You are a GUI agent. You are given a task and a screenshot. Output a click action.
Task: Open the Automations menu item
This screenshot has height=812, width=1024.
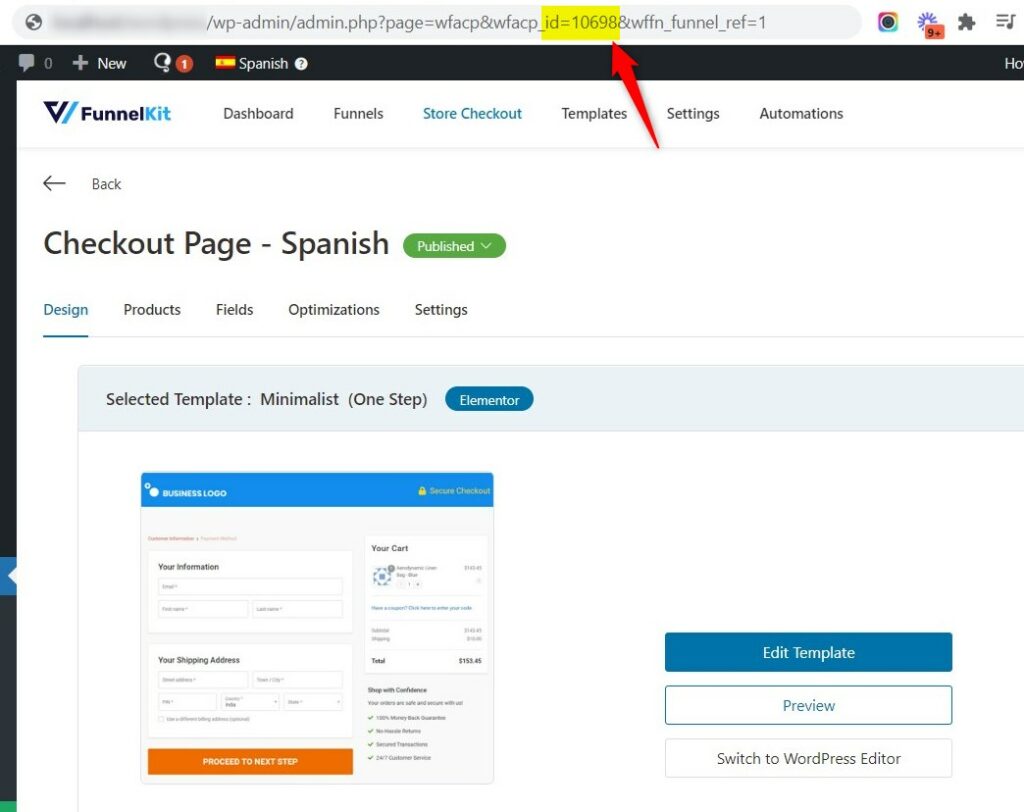click(801, 114)
